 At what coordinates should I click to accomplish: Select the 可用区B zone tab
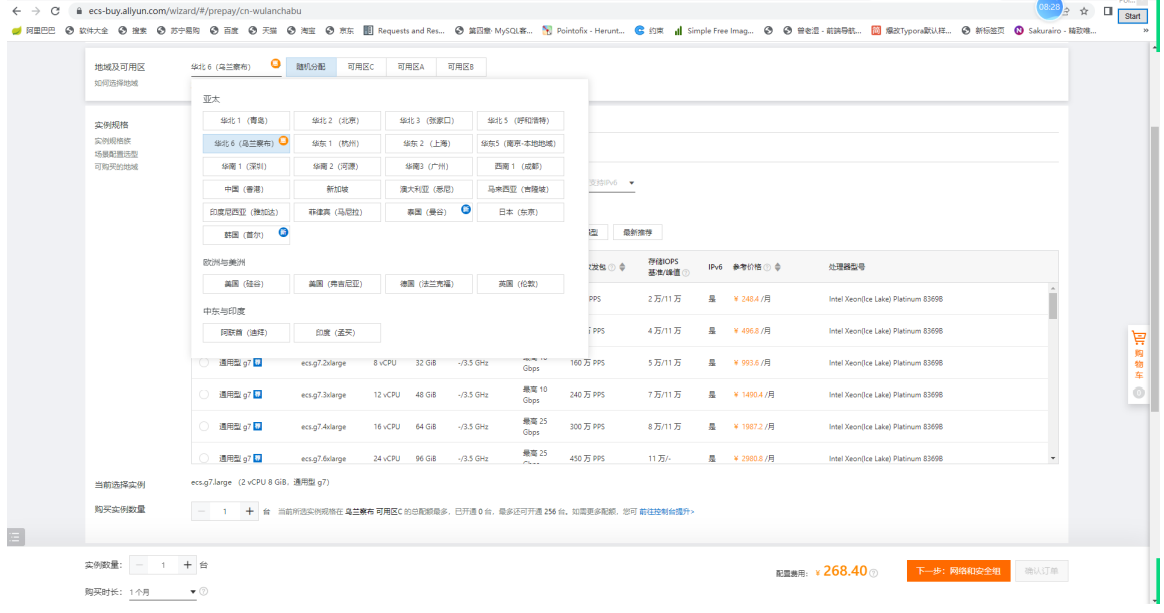pos(461,67)
